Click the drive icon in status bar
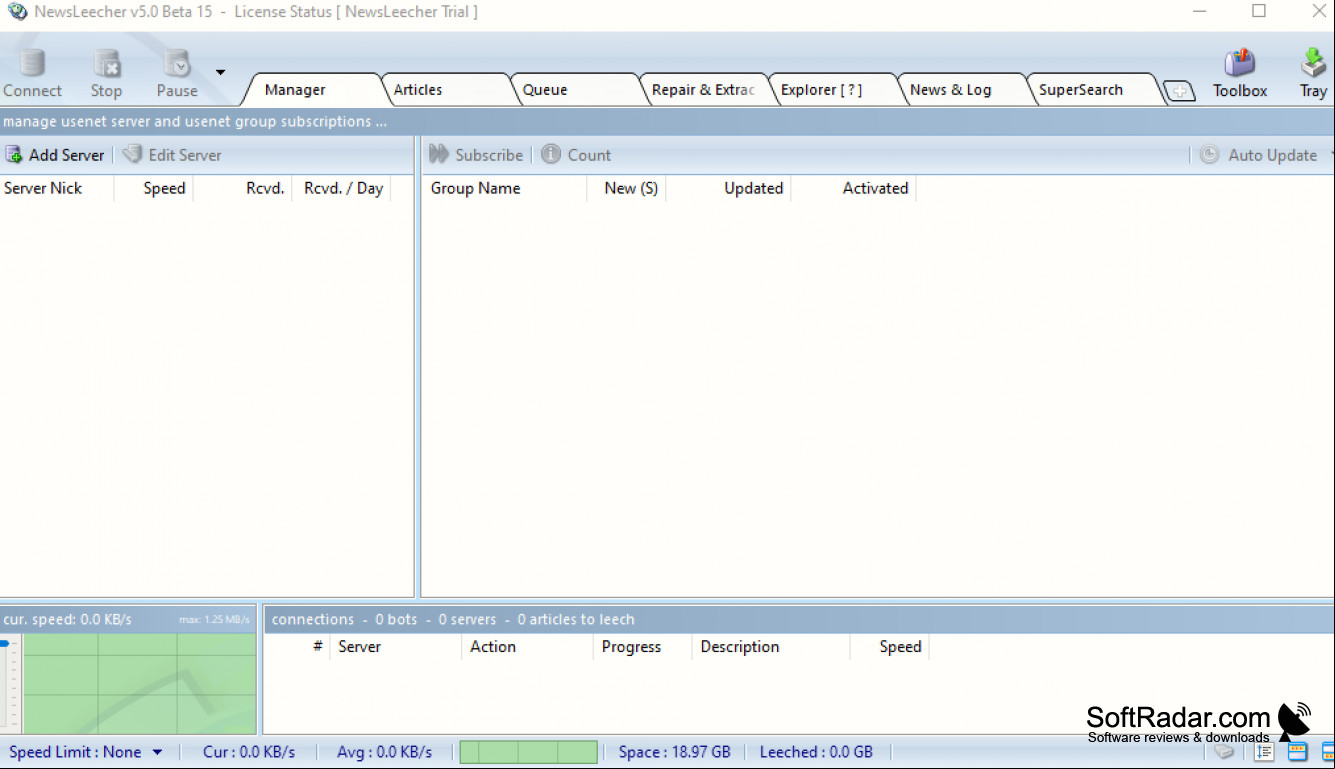The width and height of the screenshot is (1335, 769). (x=1224, y=752)
